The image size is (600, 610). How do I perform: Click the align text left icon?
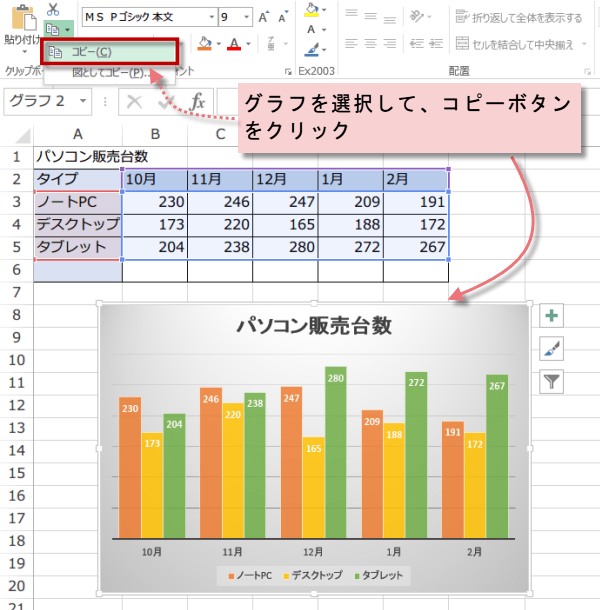(351, 44)
